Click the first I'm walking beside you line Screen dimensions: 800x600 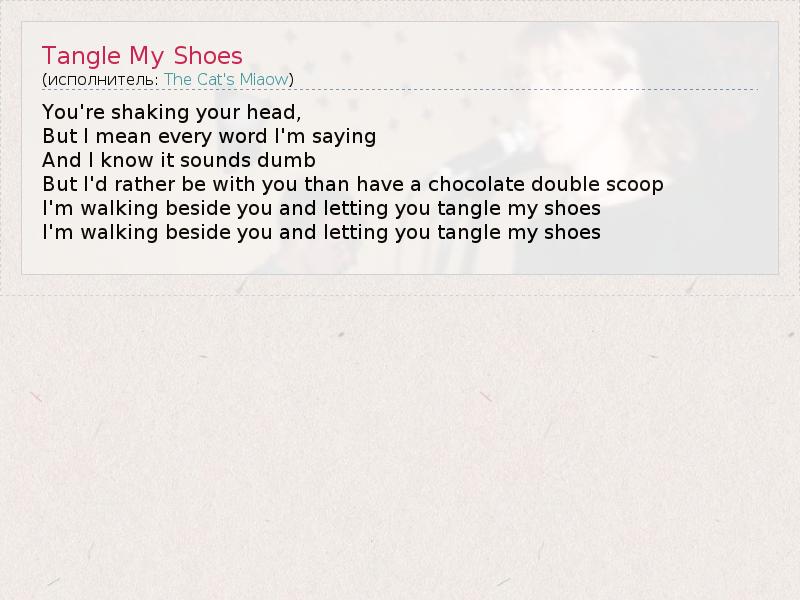321,208
